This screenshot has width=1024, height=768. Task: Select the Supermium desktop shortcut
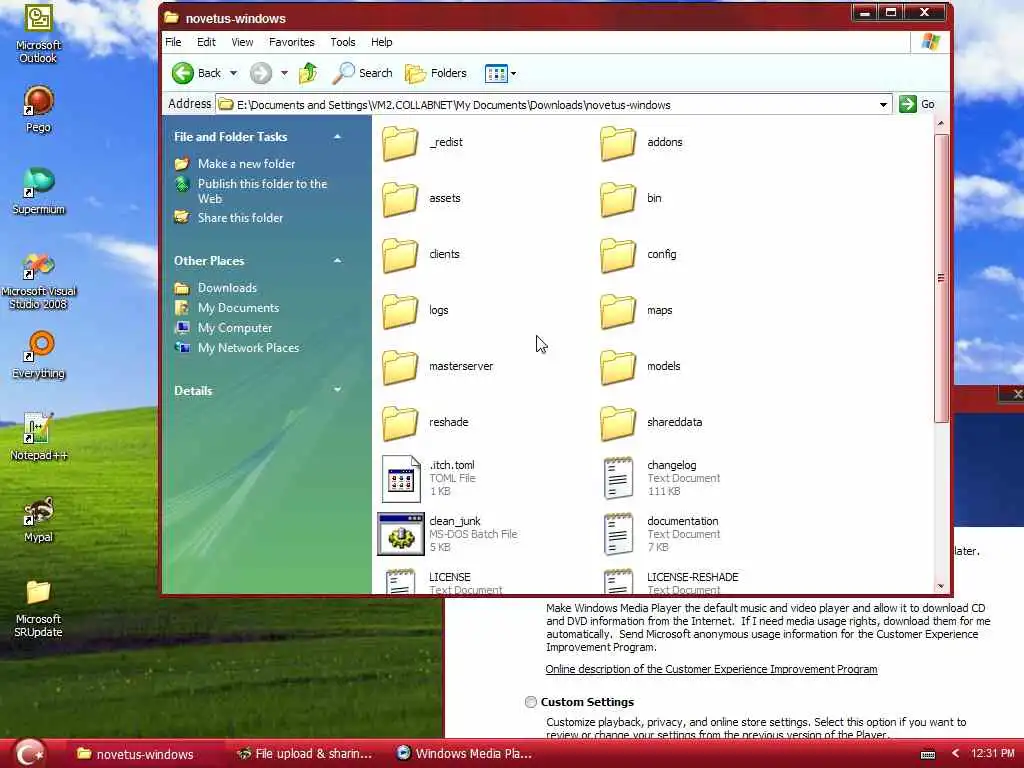click(x=39, y=191)
